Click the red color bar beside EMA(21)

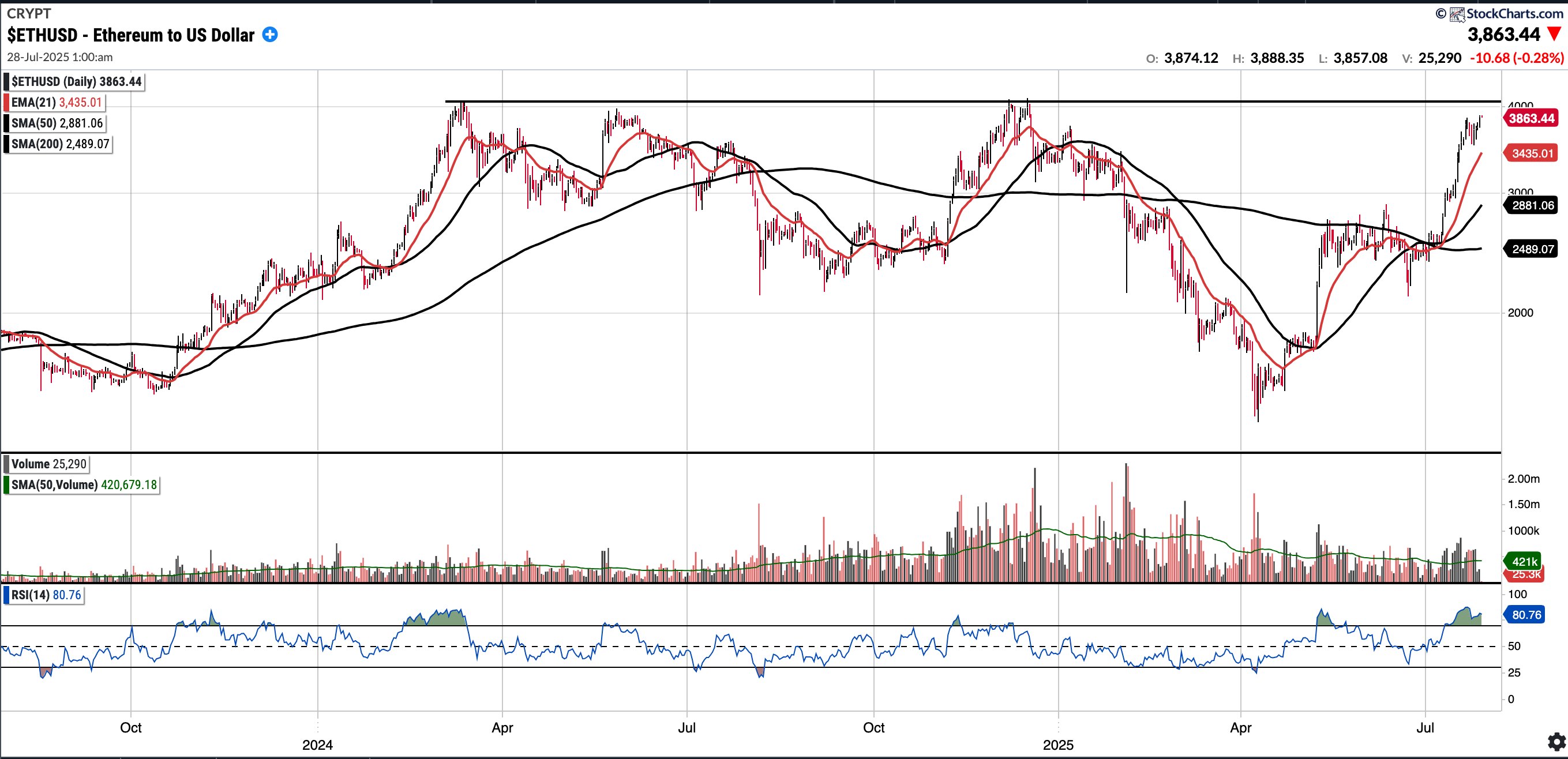(x=7, y=102)
